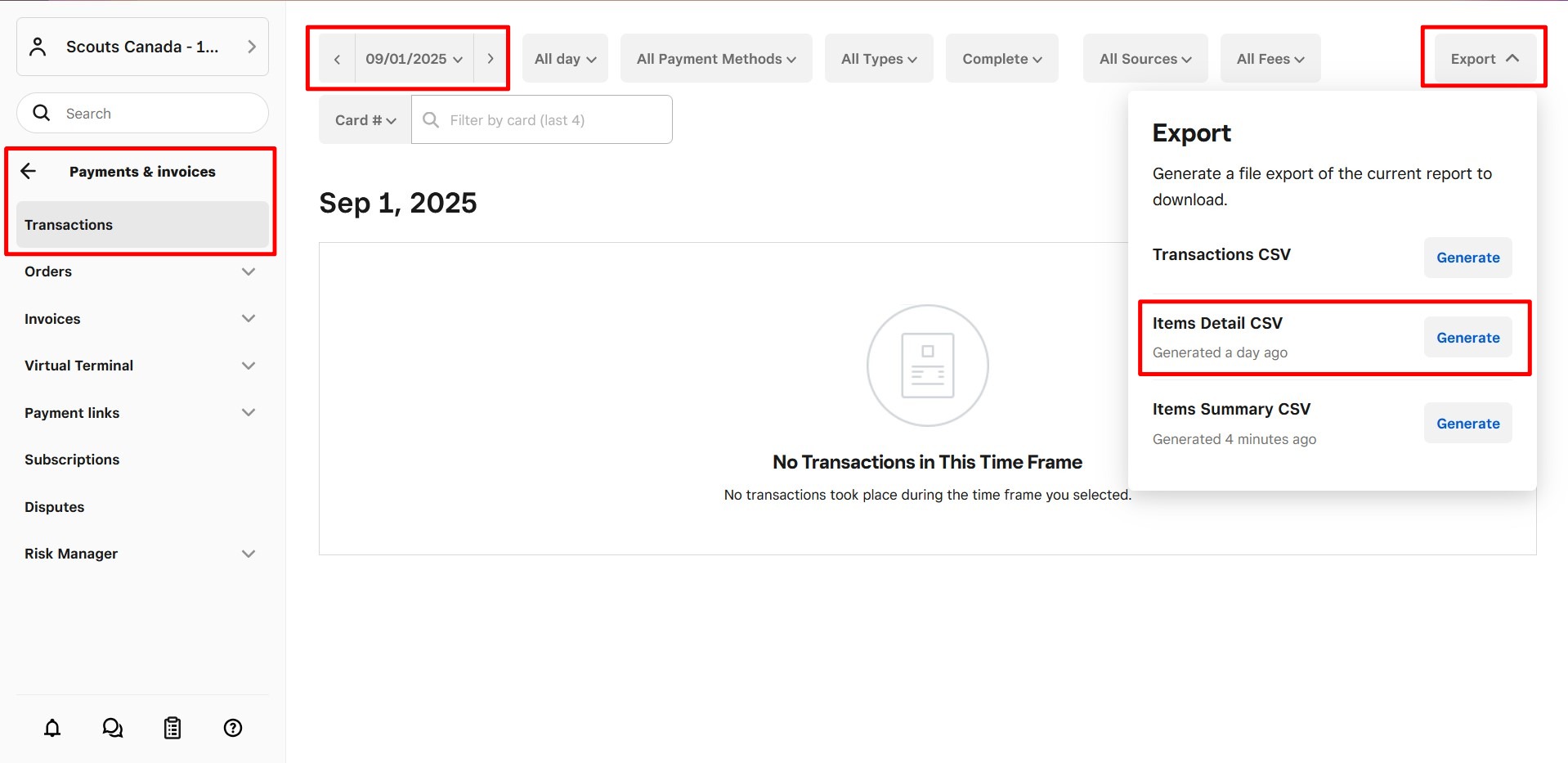The image size is (1568, 763).
Task: Open the messages chat bubble icon
Action: [112, 728]
